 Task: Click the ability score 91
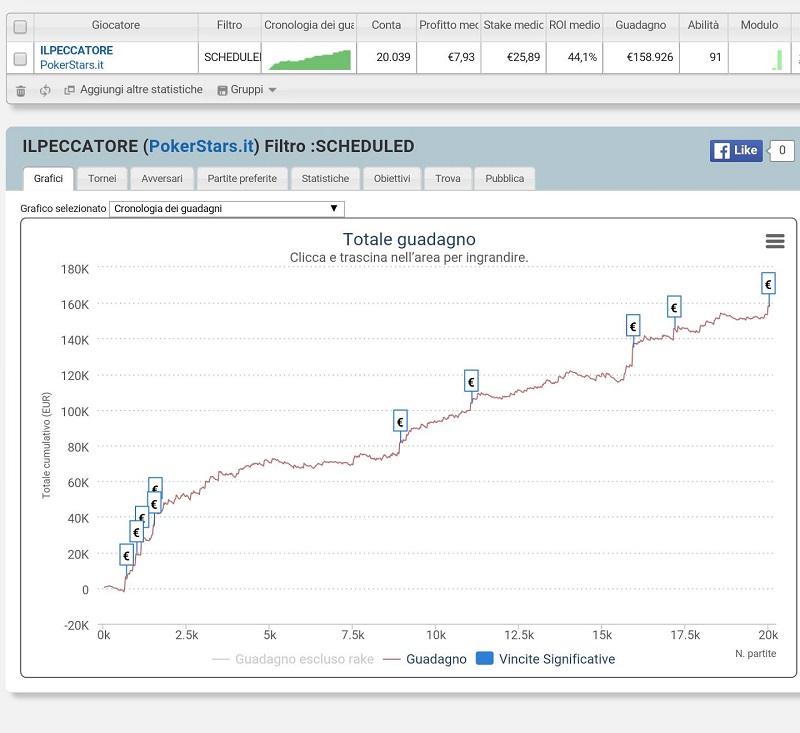[x=715, y=57]
